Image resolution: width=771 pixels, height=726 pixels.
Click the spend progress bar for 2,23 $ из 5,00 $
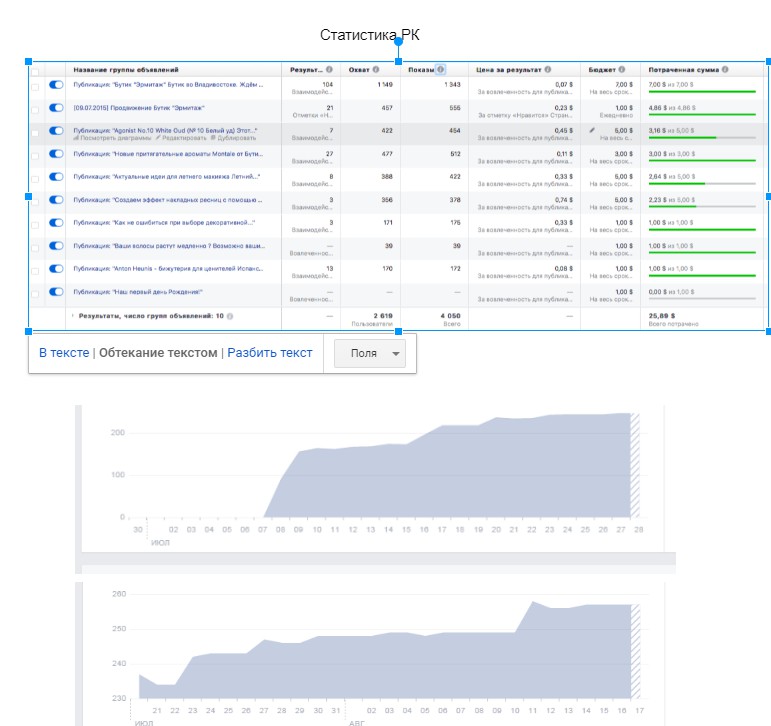click(x=702, y=207)
